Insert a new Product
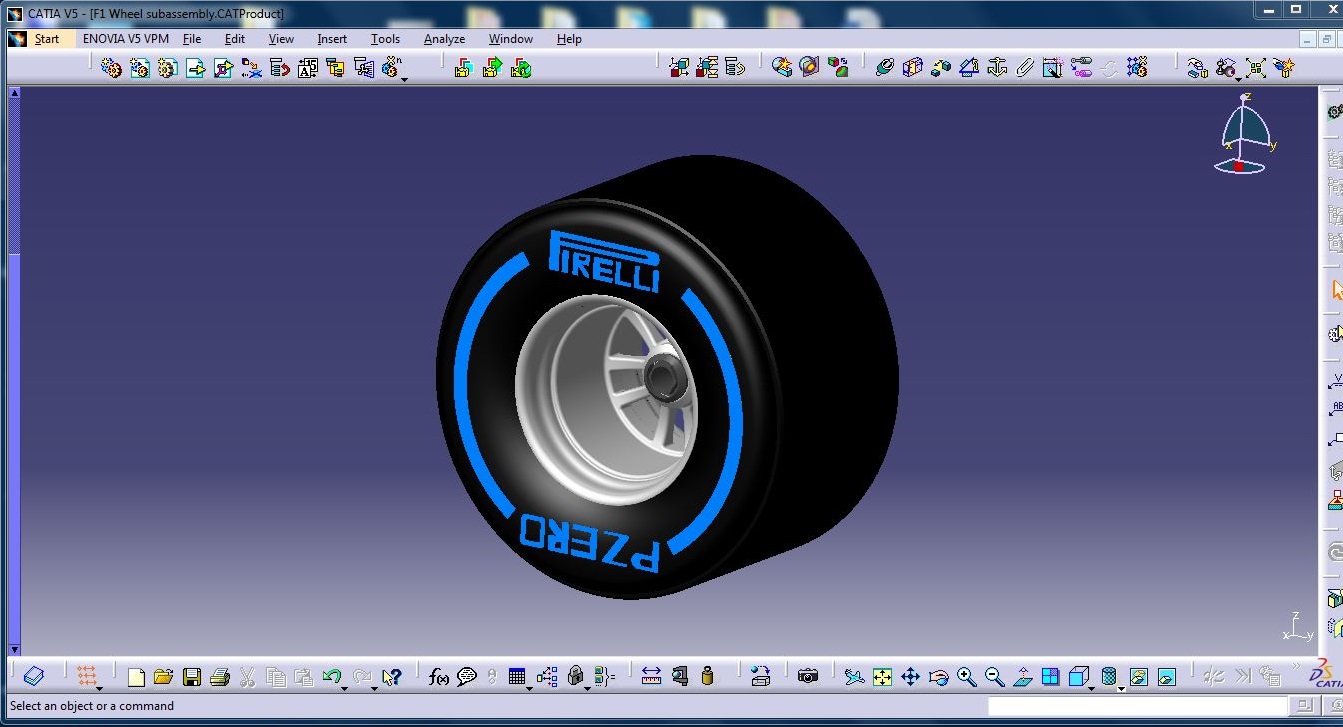The height and width of the screenshot is (727, 1343). (x=140, y=67)
